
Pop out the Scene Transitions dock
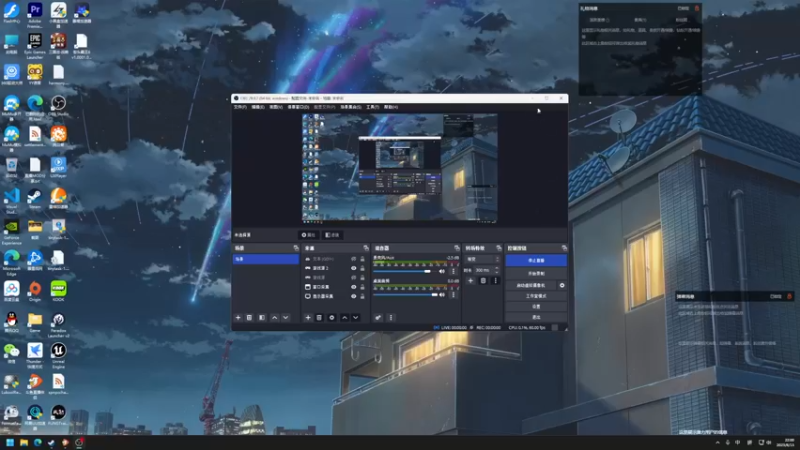[x=498, y=248]
